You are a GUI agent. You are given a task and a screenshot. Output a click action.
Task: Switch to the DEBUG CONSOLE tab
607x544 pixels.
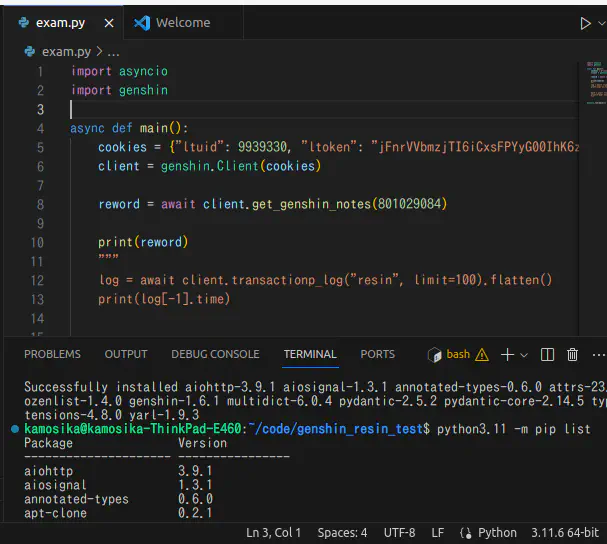[215, 354]
